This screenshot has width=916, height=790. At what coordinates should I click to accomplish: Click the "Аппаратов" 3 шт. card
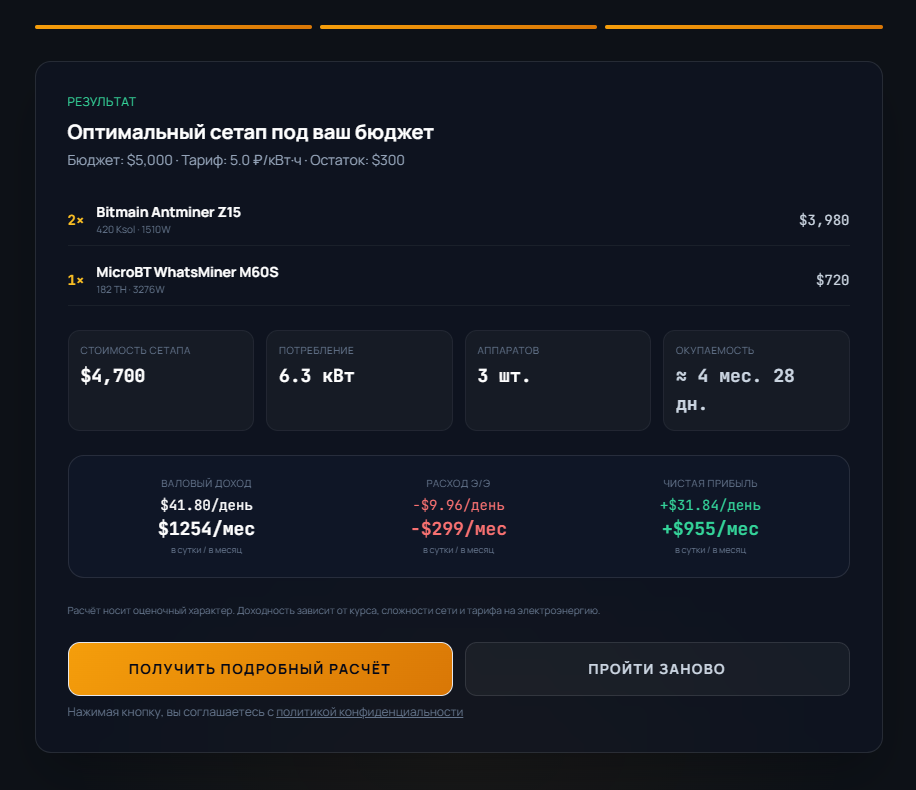[x=557, y=380]
